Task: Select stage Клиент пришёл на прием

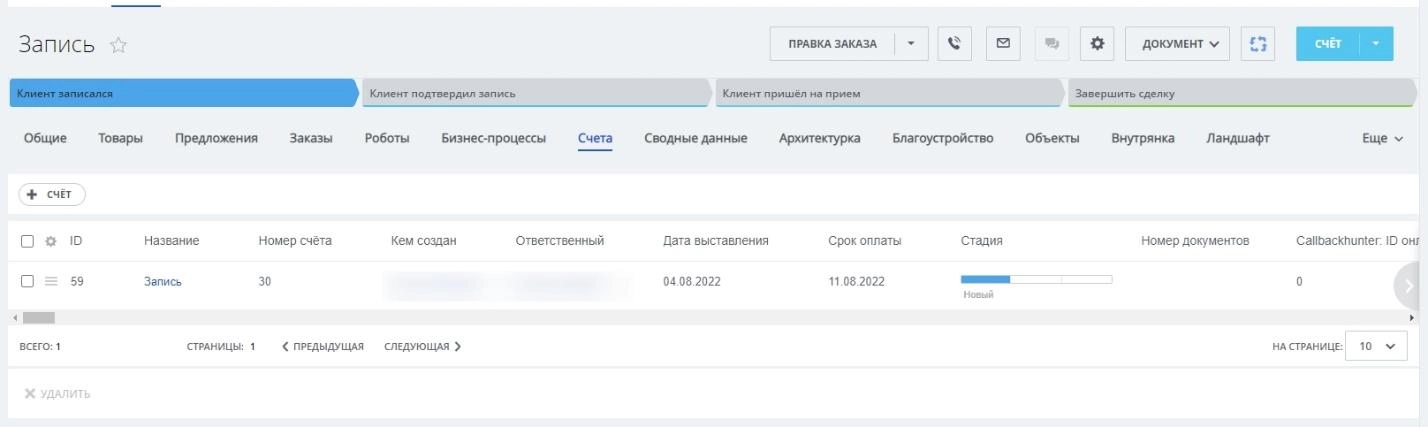Action: coord(890,93)
